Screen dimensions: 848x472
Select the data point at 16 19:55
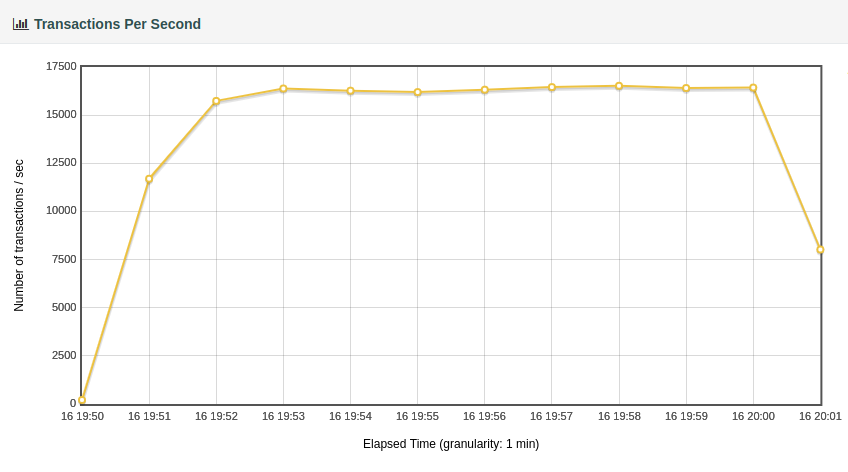tap(418, 92)
